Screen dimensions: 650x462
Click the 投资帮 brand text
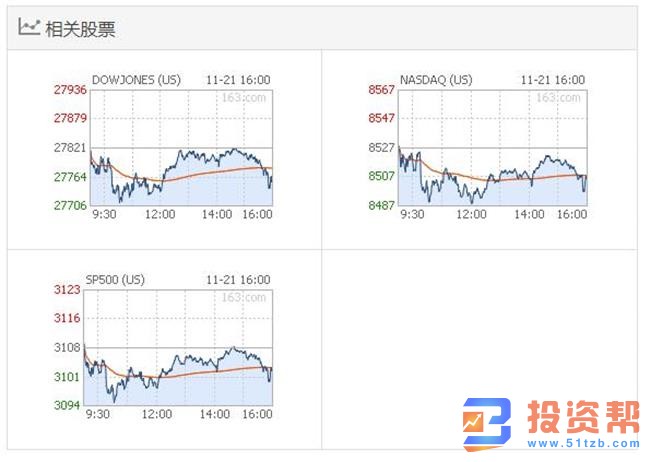[x=578, y=418]
